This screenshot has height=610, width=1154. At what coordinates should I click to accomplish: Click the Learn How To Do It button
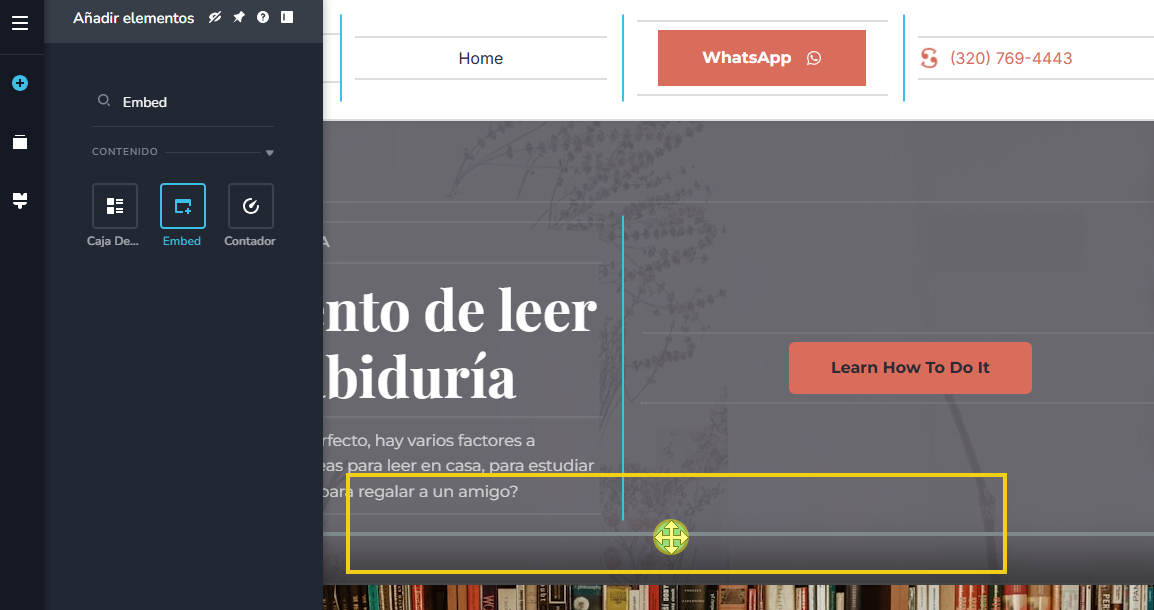pos(910,367)
